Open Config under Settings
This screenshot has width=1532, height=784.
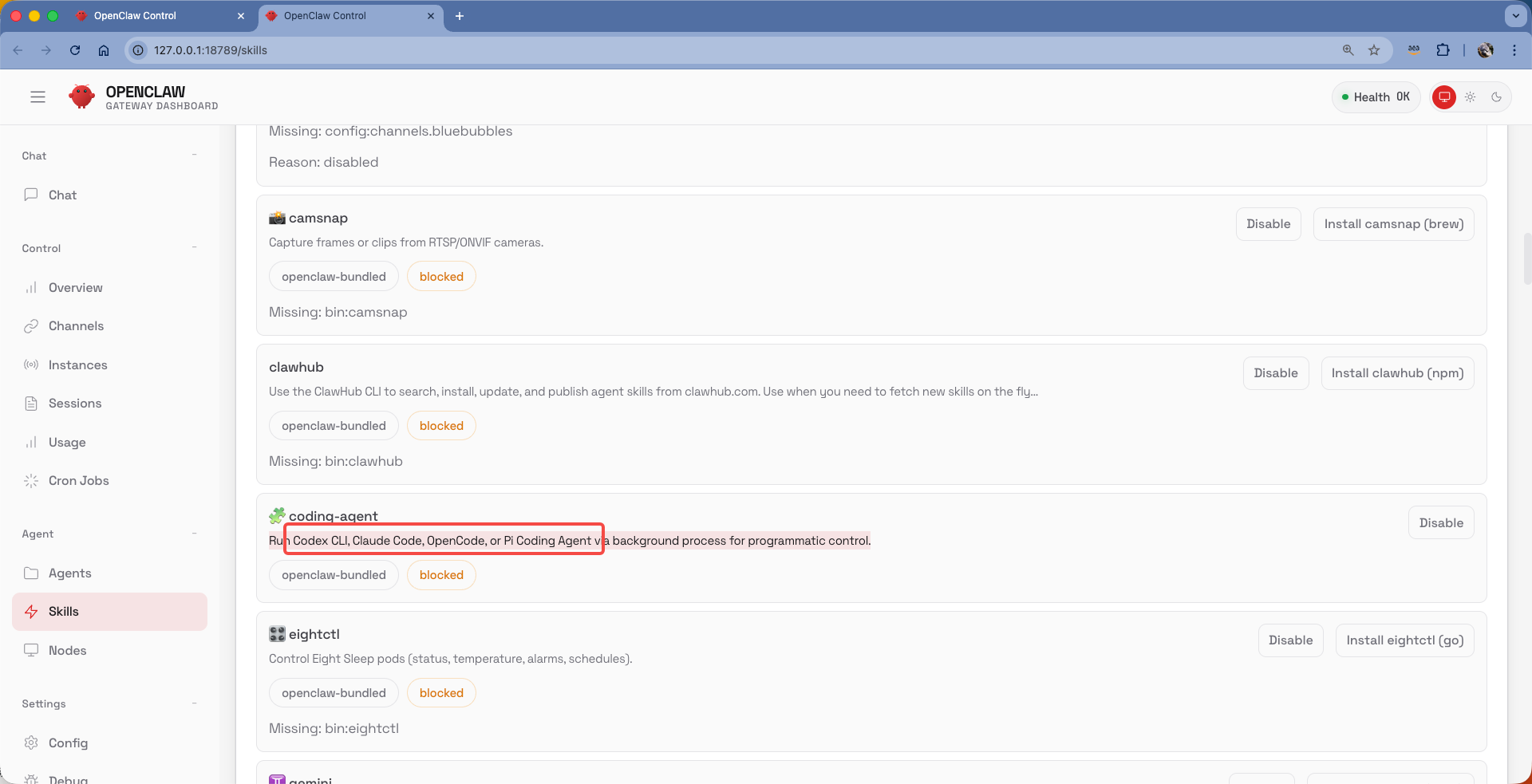point(68,743)
